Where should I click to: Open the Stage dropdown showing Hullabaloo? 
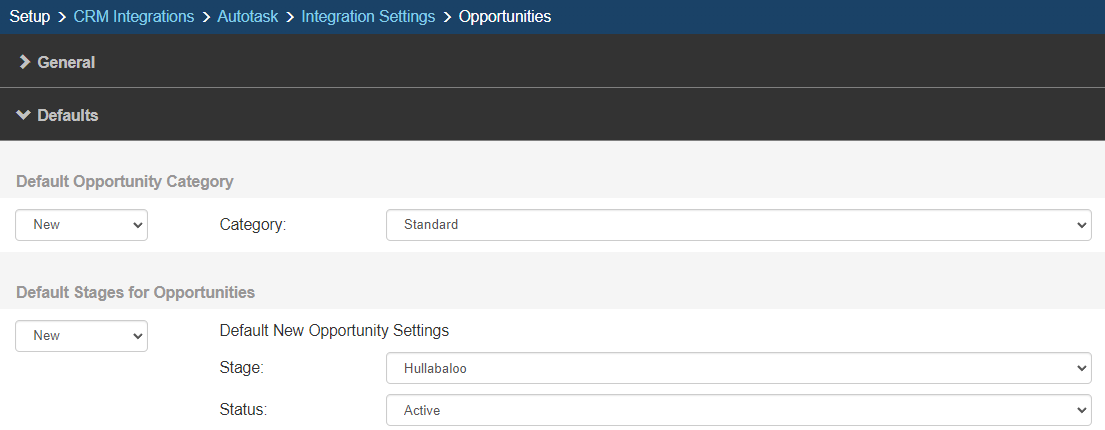tap(738, 368)
